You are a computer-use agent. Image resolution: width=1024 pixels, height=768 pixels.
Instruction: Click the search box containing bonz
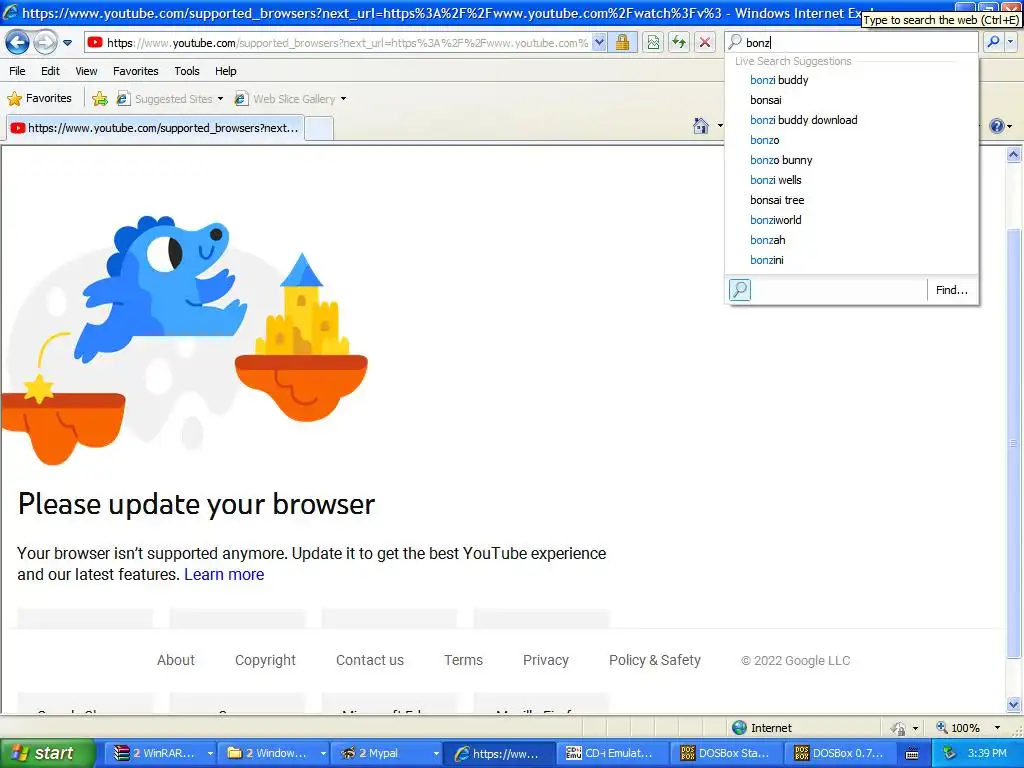(852, 42)
